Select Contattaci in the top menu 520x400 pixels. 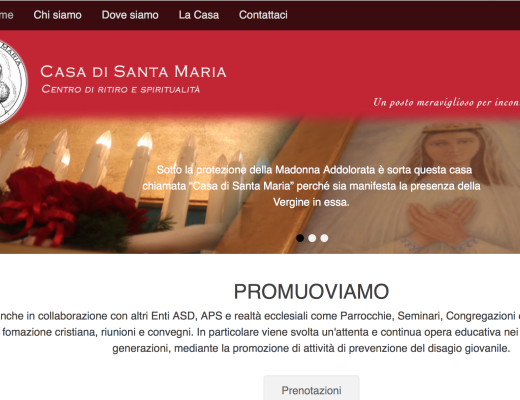(263, 15)
